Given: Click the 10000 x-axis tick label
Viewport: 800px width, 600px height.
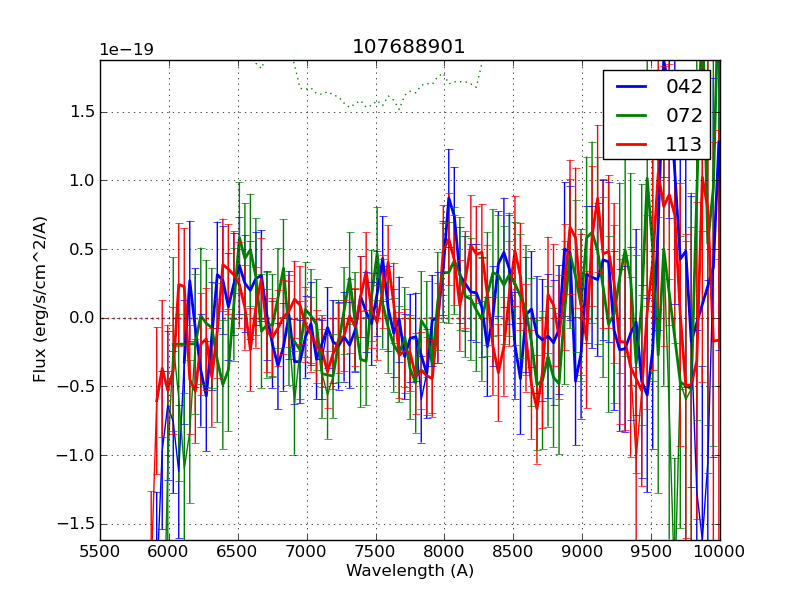Looking at the screenshot, I should (719, 551).
